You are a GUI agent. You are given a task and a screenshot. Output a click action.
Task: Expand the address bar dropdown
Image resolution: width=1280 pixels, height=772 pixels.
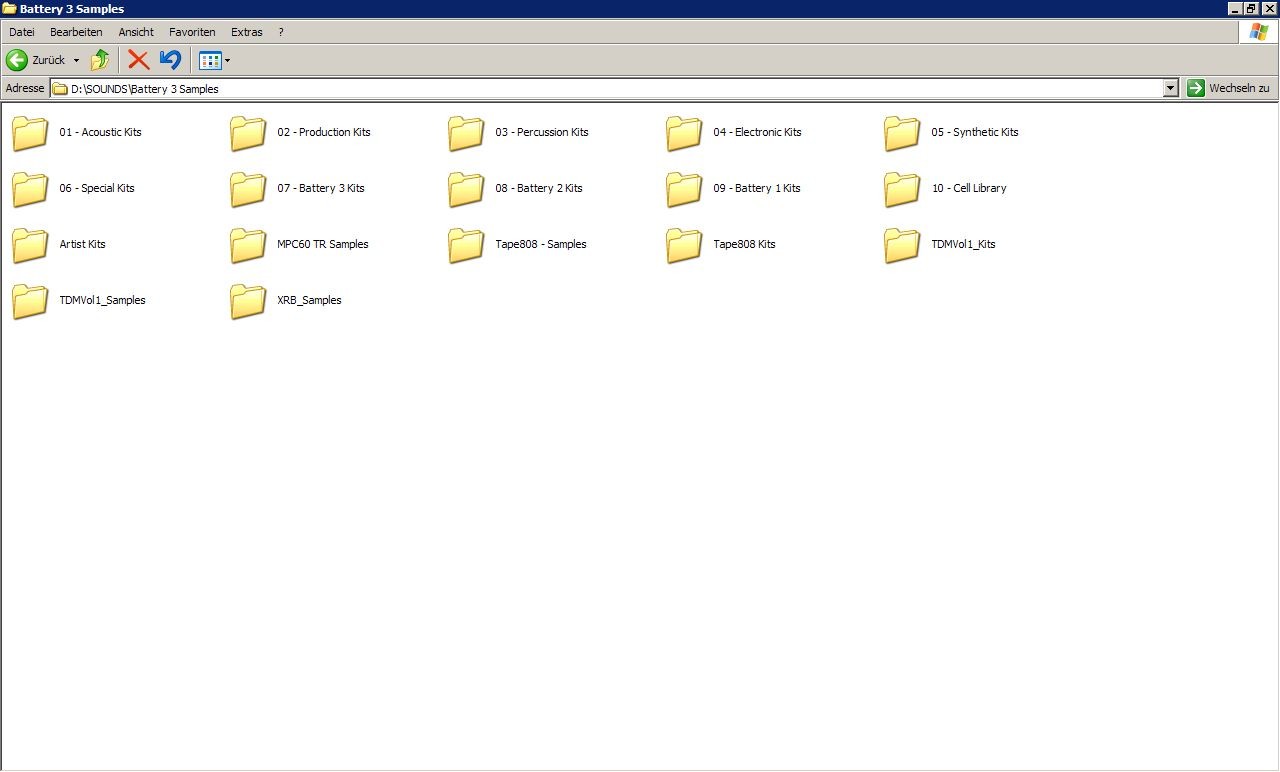coord(1171,88)
